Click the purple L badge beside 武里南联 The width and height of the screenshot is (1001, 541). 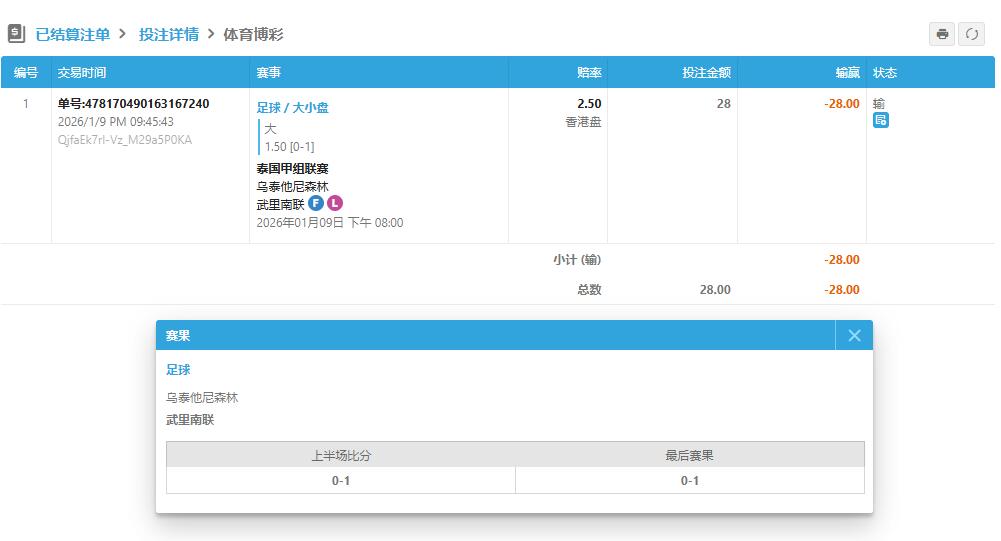(x=335, y=203)
